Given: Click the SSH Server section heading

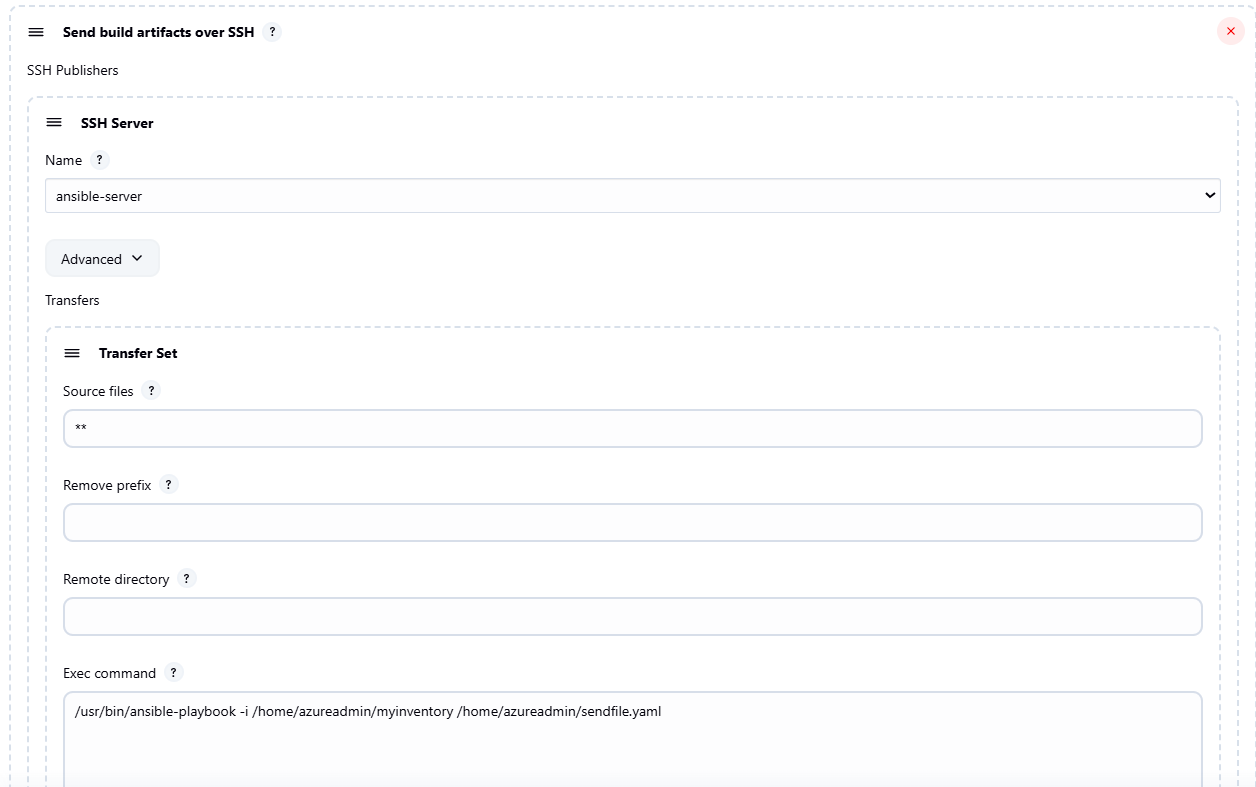Looking at the screenshot, I should click(117, 123).
